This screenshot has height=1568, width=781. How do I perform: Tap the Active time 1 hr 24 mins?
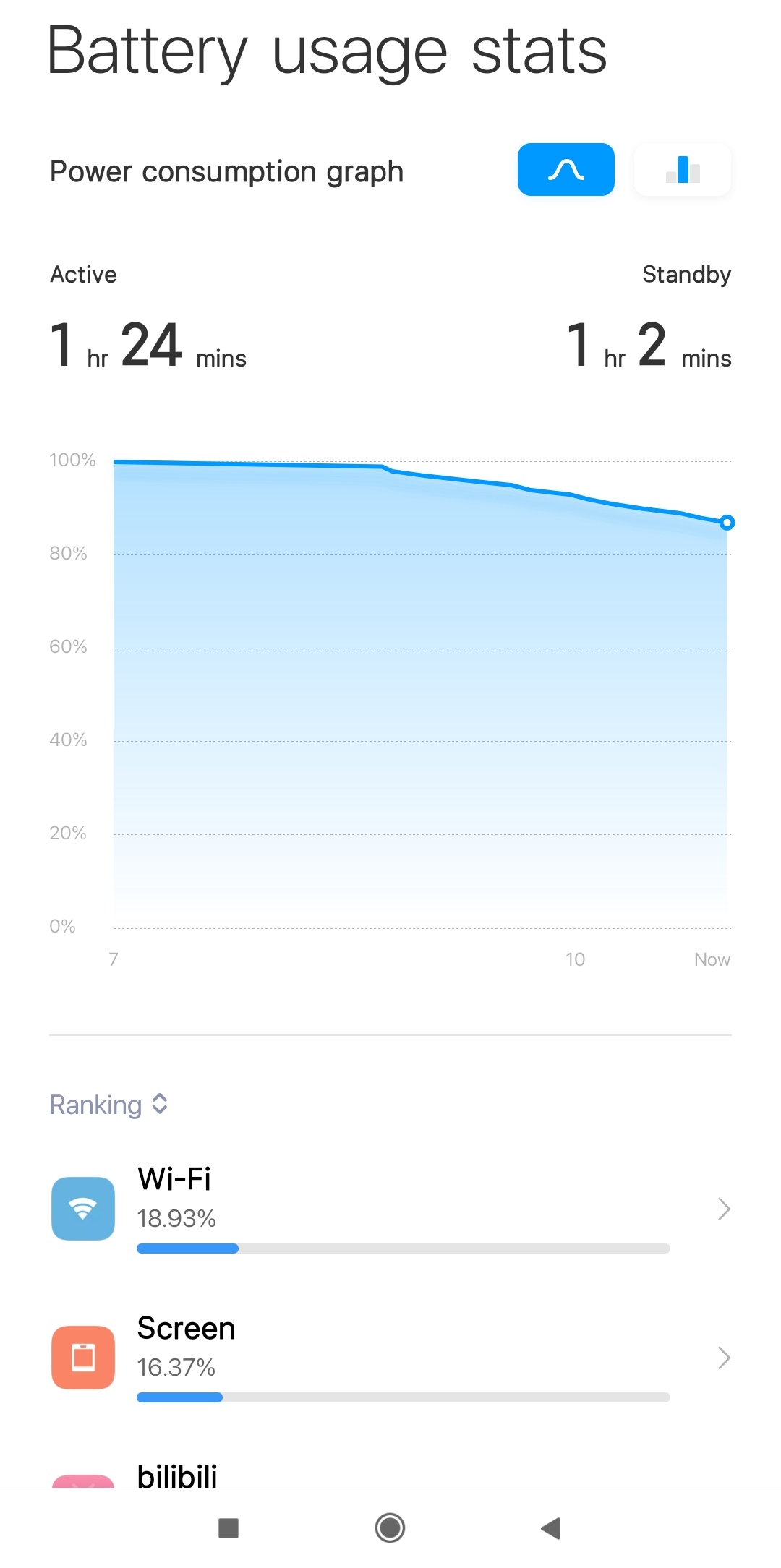point(148,345)
